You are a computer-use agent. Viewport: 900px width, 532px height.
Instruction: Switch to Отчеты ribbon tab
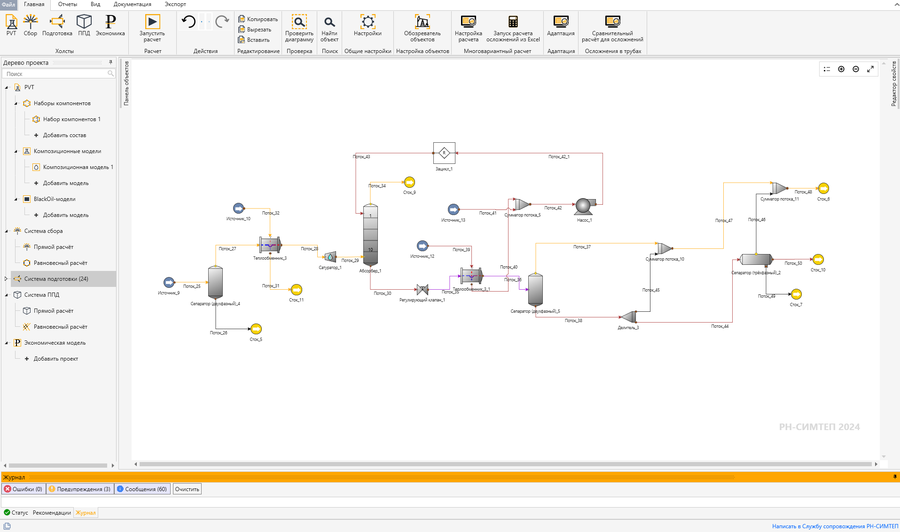pos(67,4)
